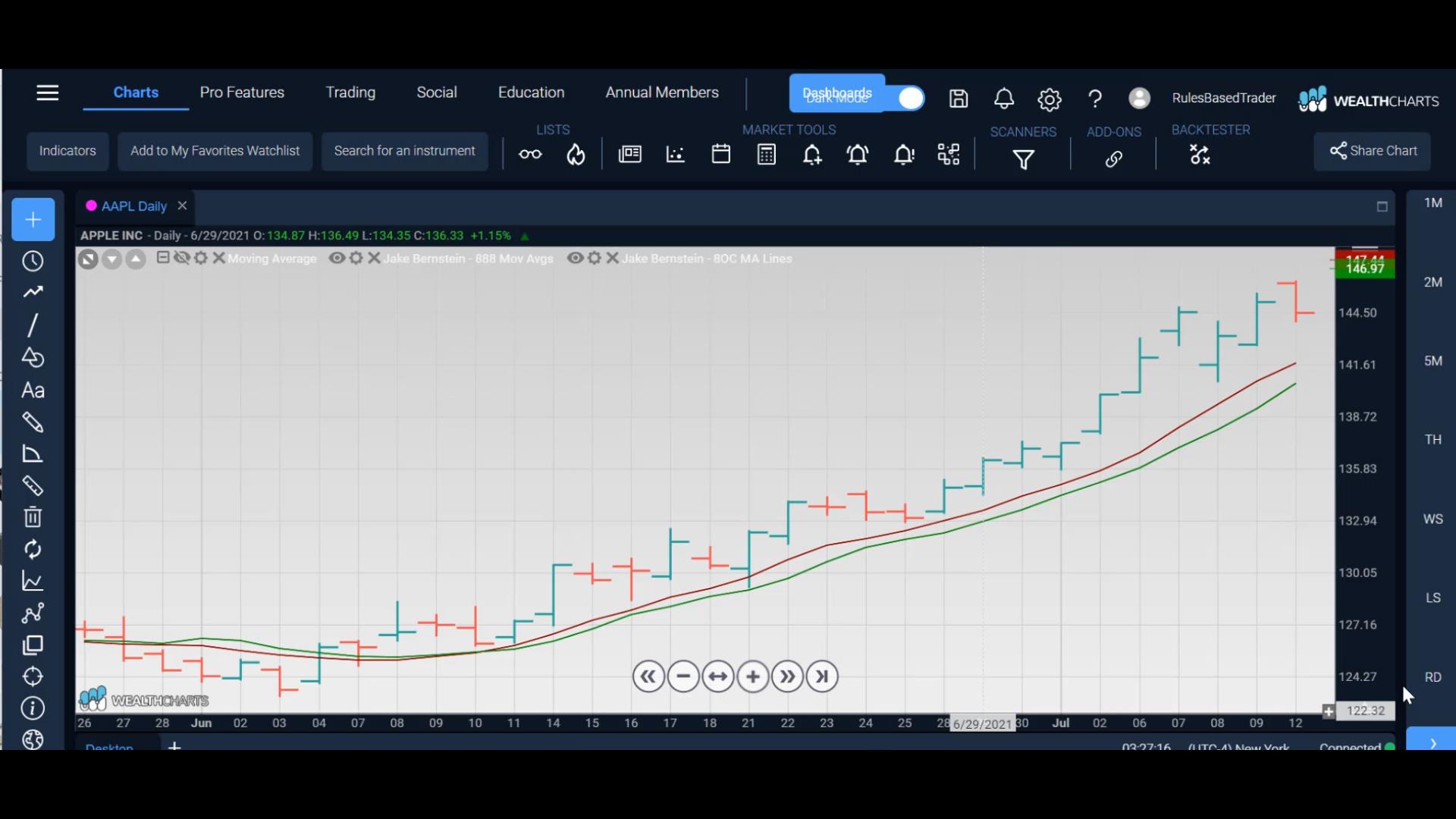Image resolution: width=1456 pixels, height=819 pixels.
Task: Click the indicator legend diagonal-arrow round button
Action: point(88,259)
